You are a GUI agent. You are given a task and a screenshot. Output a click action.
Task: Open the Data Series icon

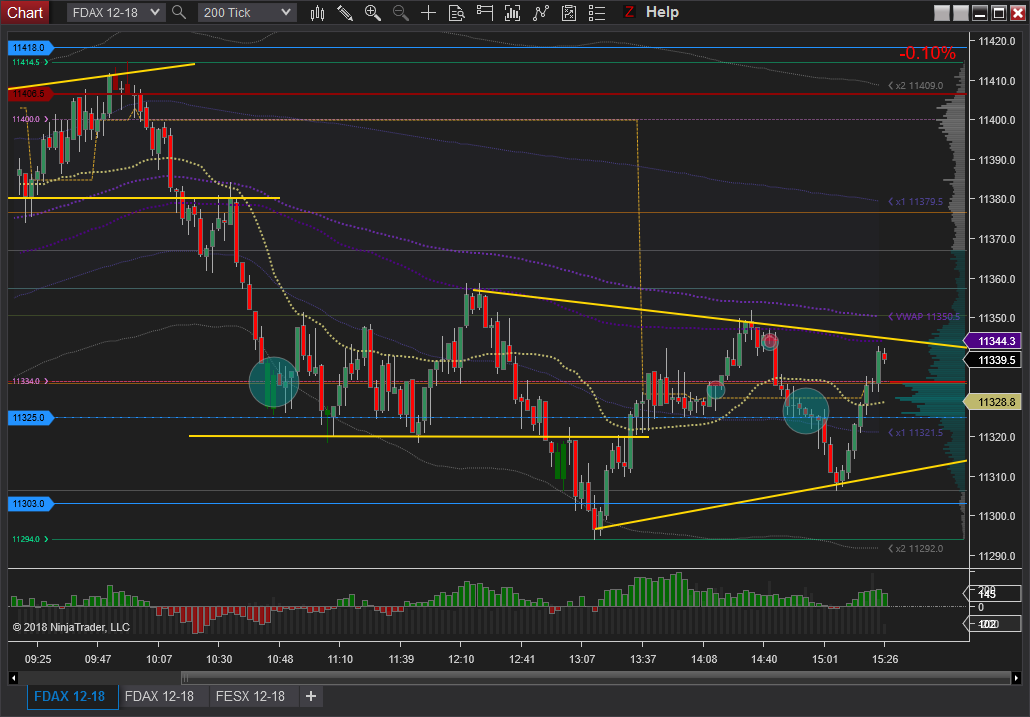[512, 12]
